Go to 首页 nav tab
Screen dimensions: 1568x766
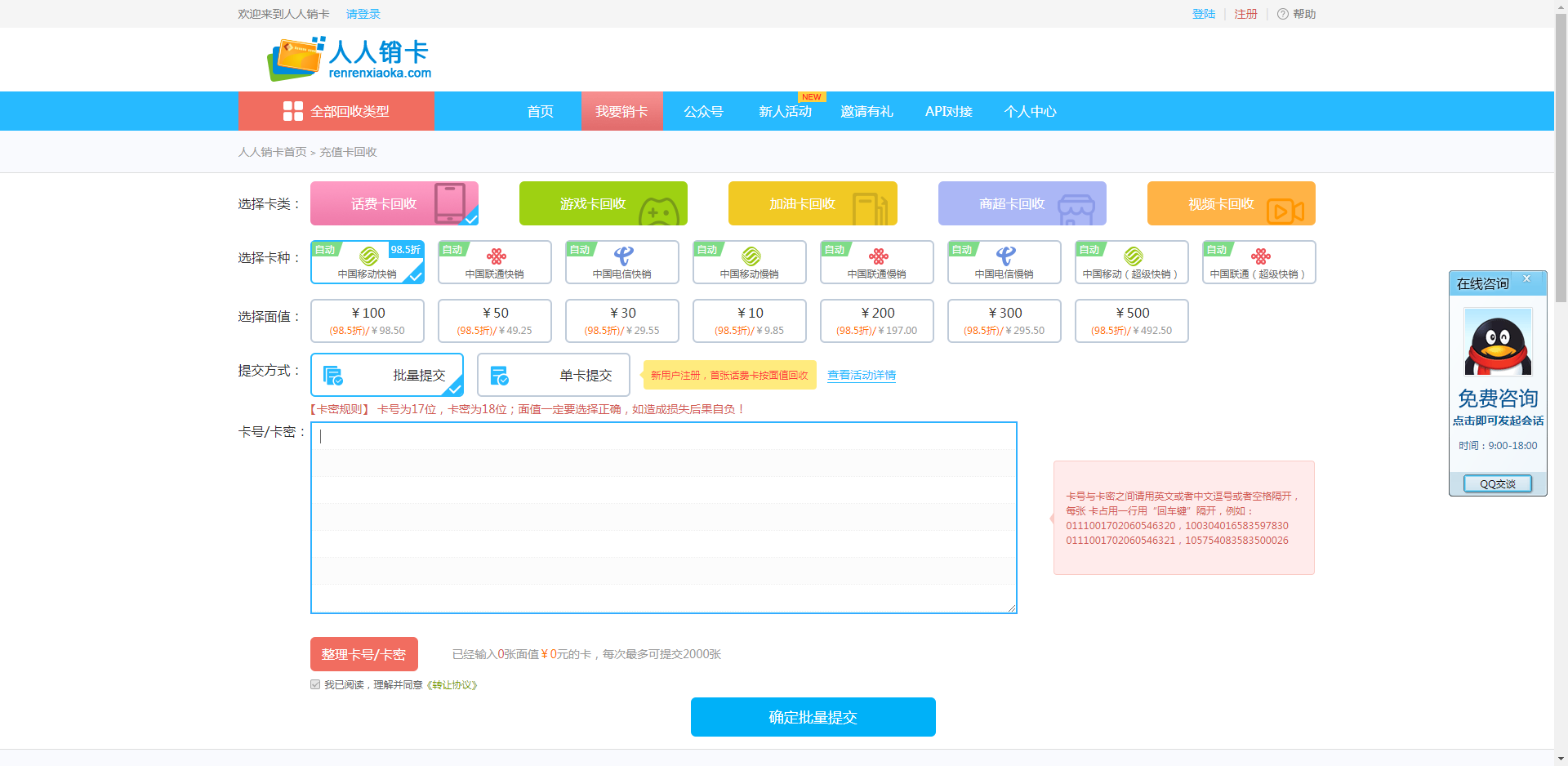click(x=541, y=111)
